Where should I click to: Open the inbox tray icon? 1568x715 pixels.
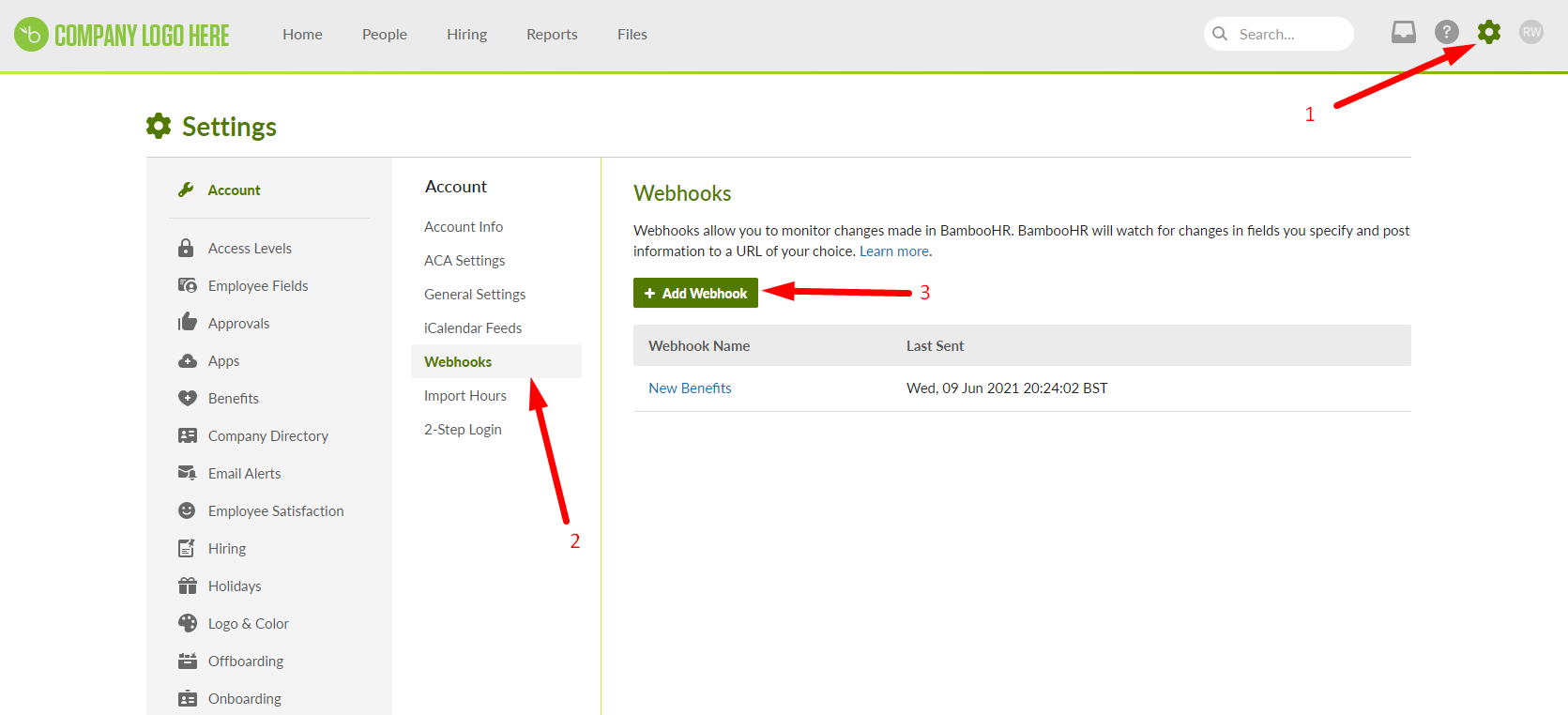pos(1403,33)
